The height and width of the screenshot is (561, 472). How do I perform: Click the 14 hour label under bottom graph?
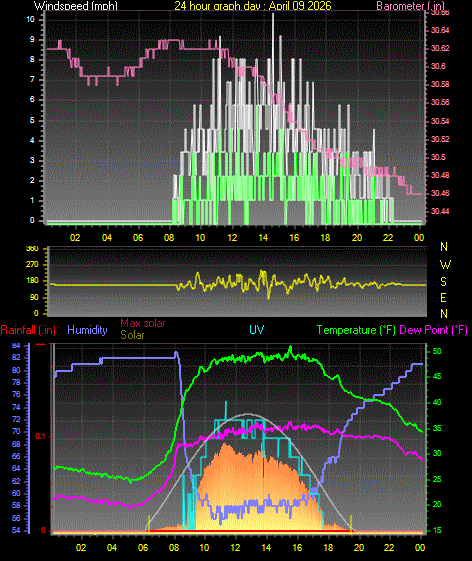[266, 547]
